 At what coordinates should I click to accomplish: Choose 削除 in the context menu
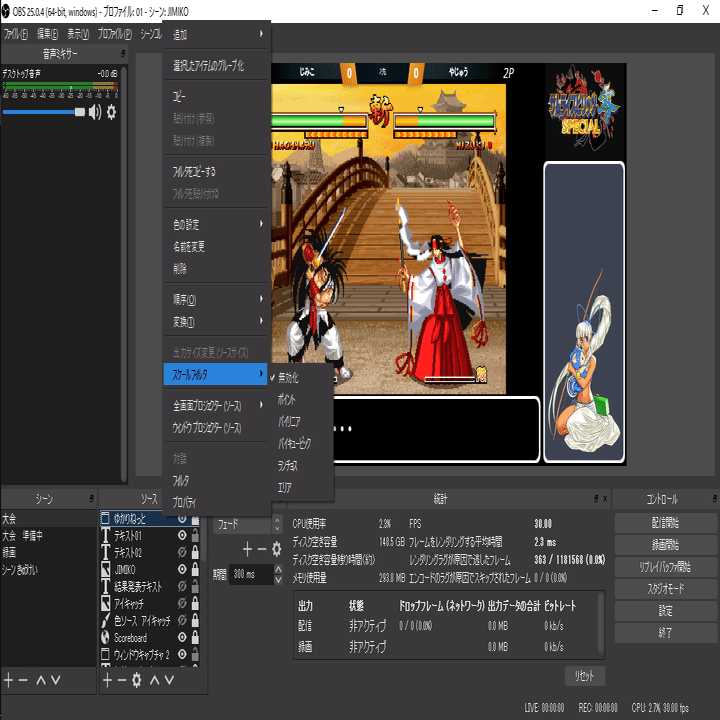(x=216, y=269)
